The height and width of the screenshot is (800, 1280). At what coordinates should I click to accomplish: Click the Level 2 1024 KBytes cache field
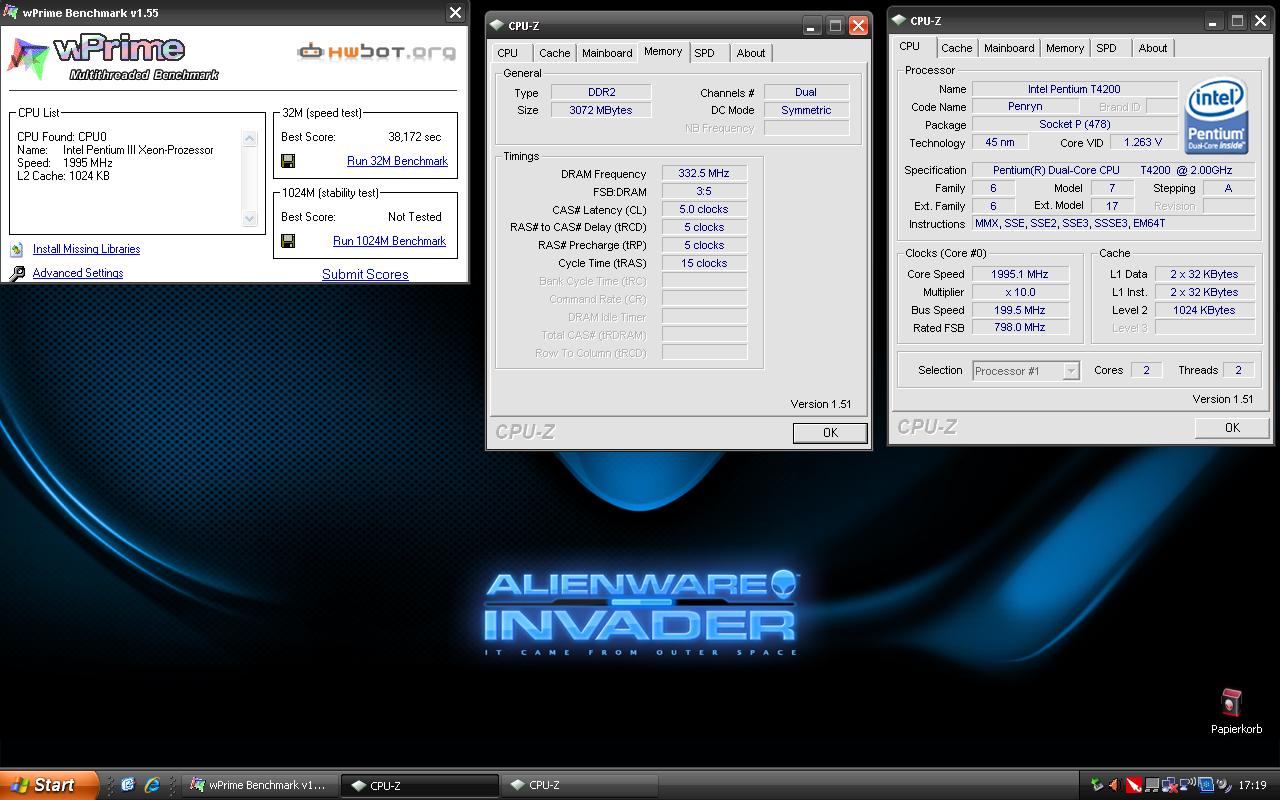pos(1204,310)
